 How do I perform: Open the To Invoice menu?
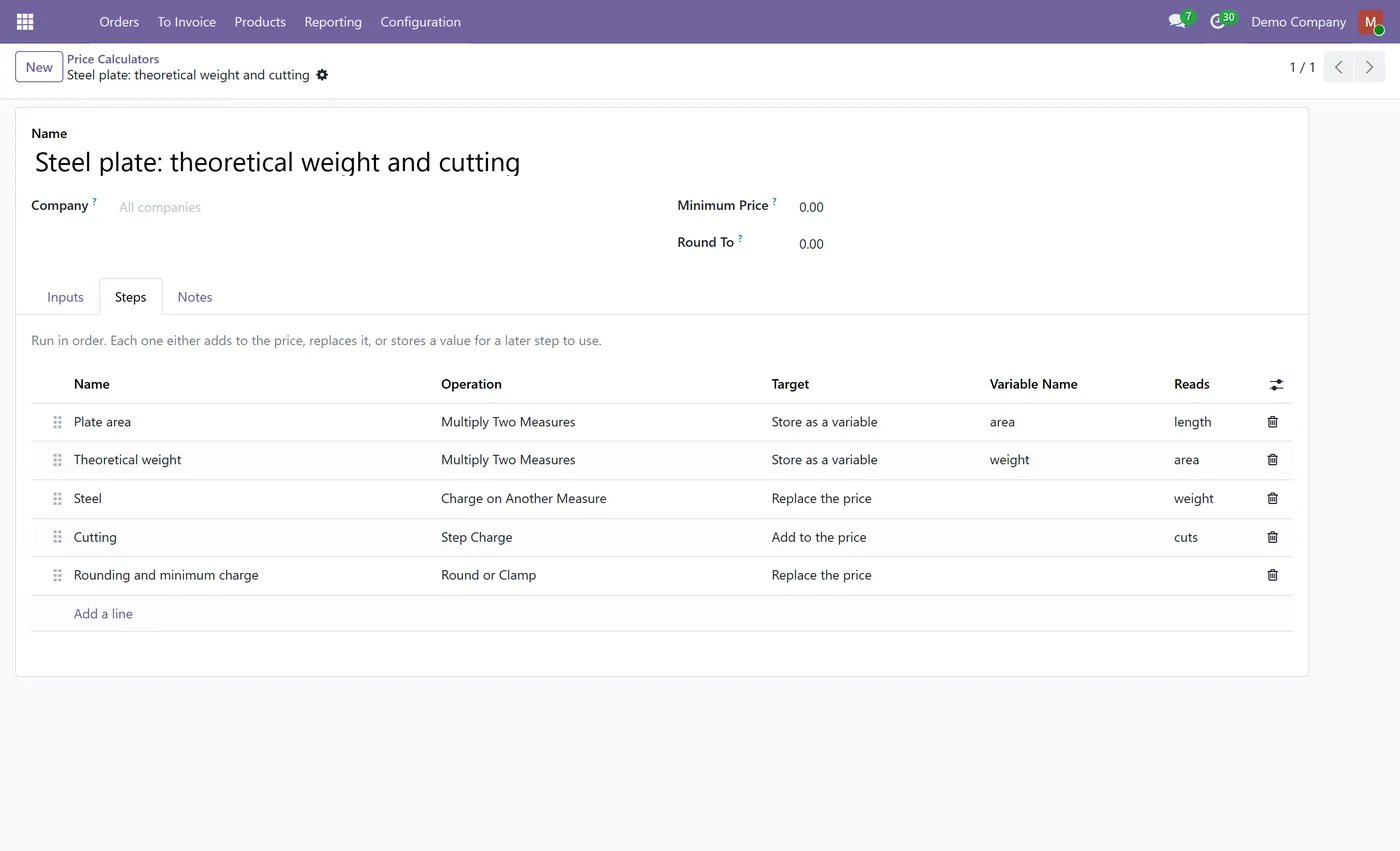point(186,21)
